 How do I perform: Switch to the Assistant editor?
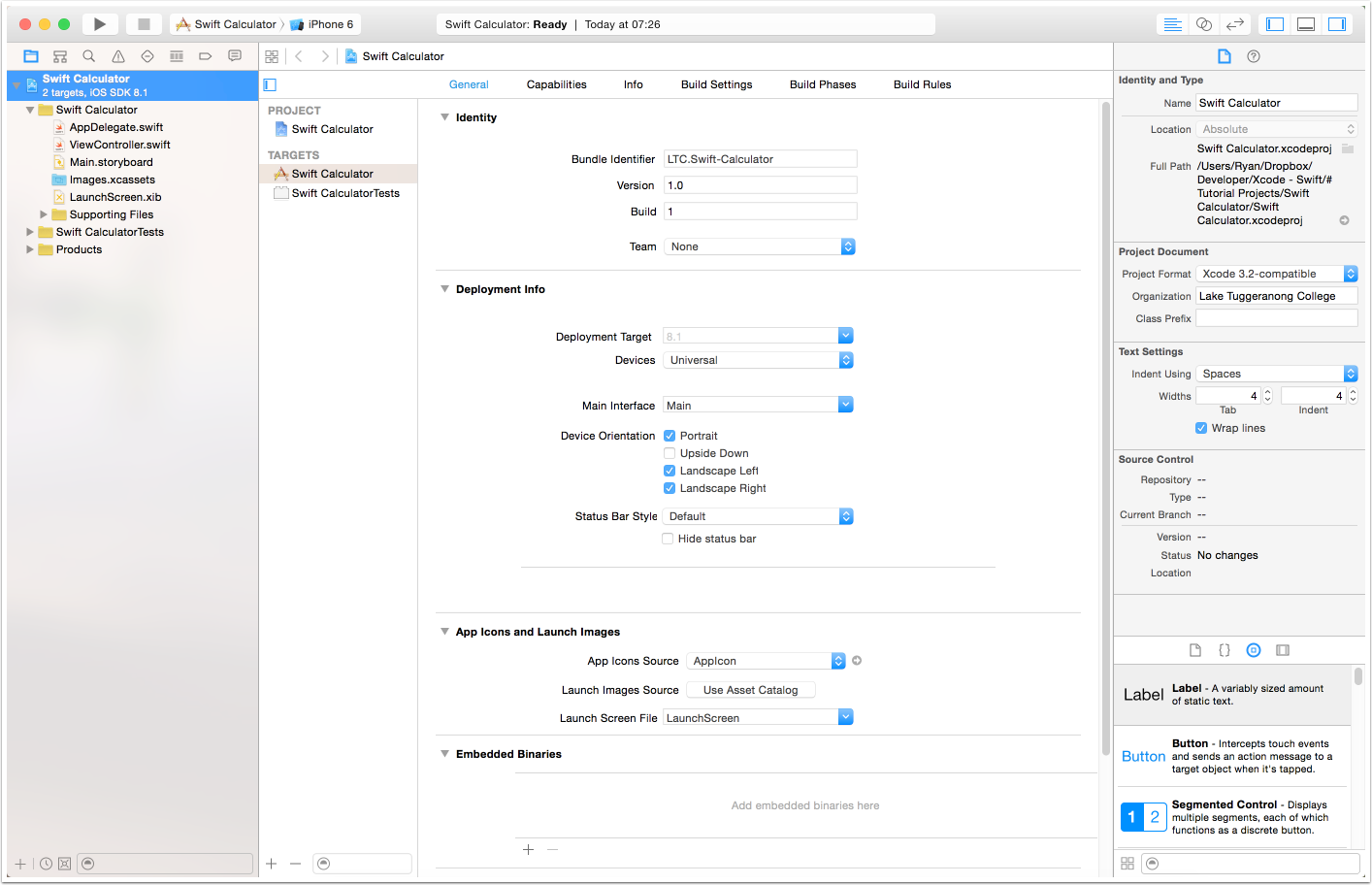[1204, 24]
